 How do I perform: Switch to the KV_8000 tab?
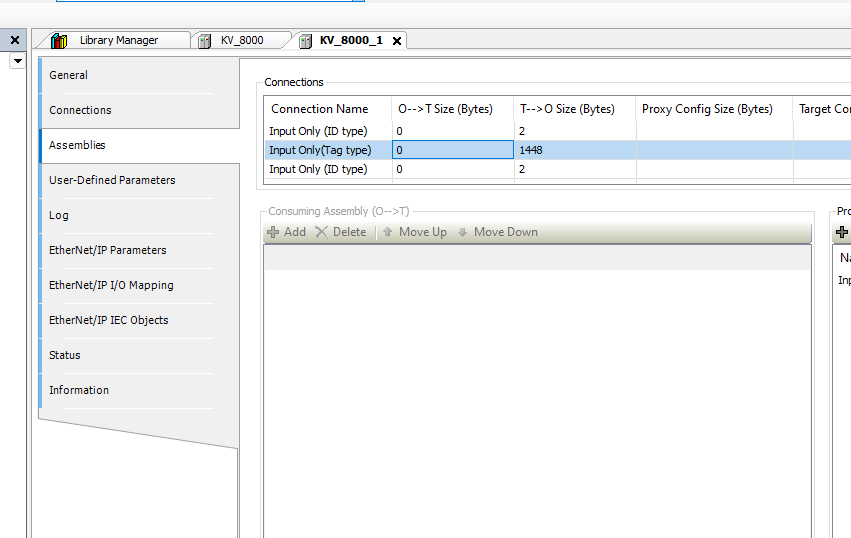[242, 40]
